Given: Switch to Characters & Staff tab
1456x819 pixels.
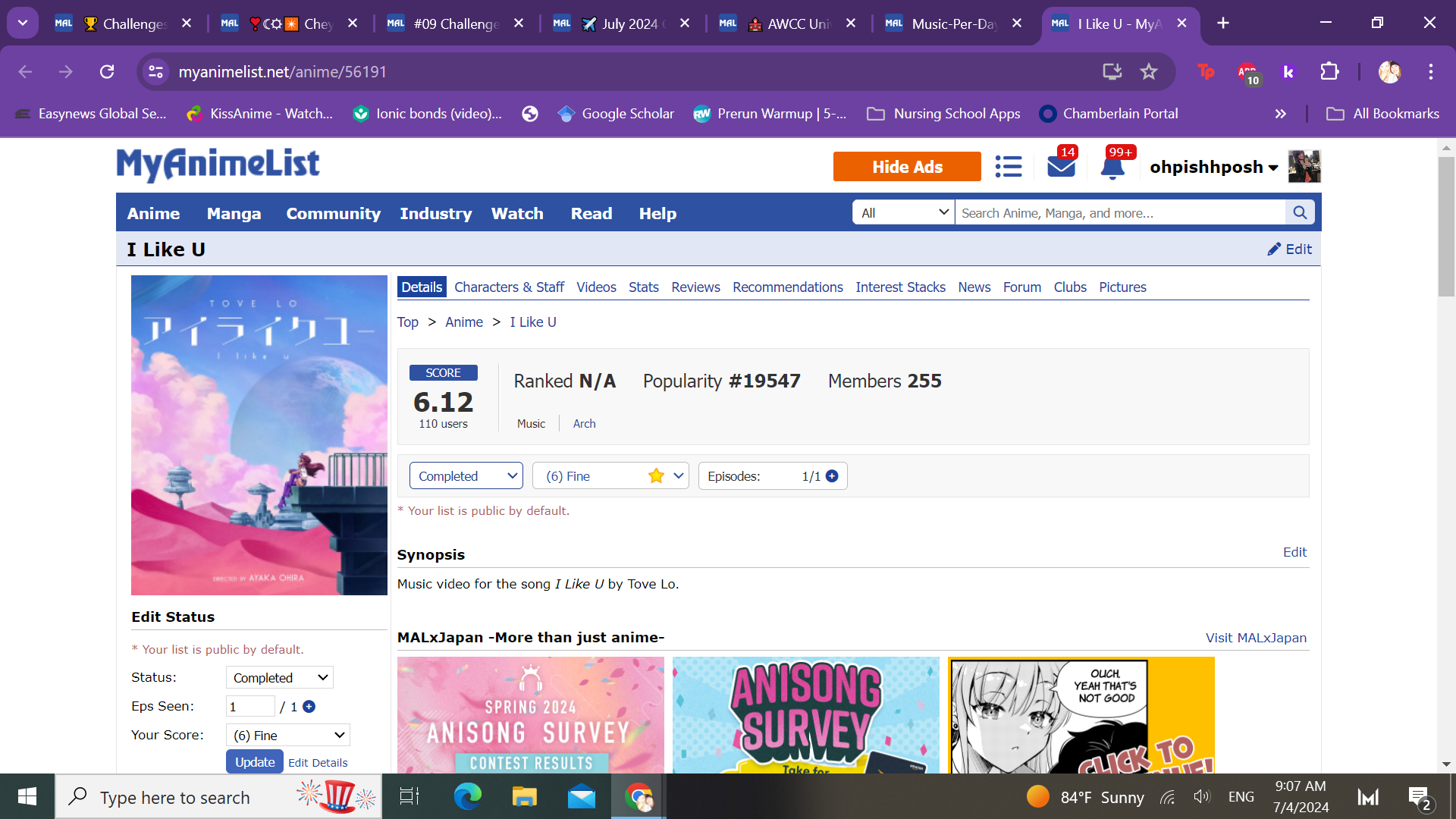Looking at the screenshot, I should [x=509, y=287].
